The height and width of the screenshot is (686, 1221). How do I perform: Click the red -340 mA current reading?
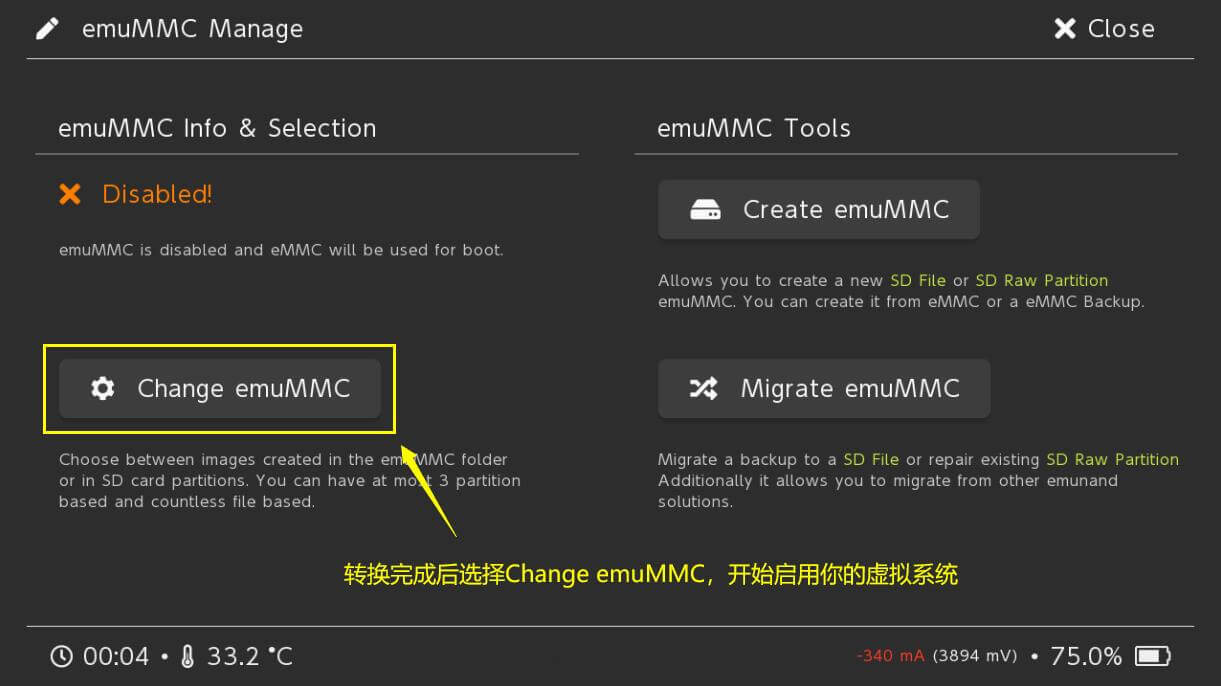click(x=891, y=656)
